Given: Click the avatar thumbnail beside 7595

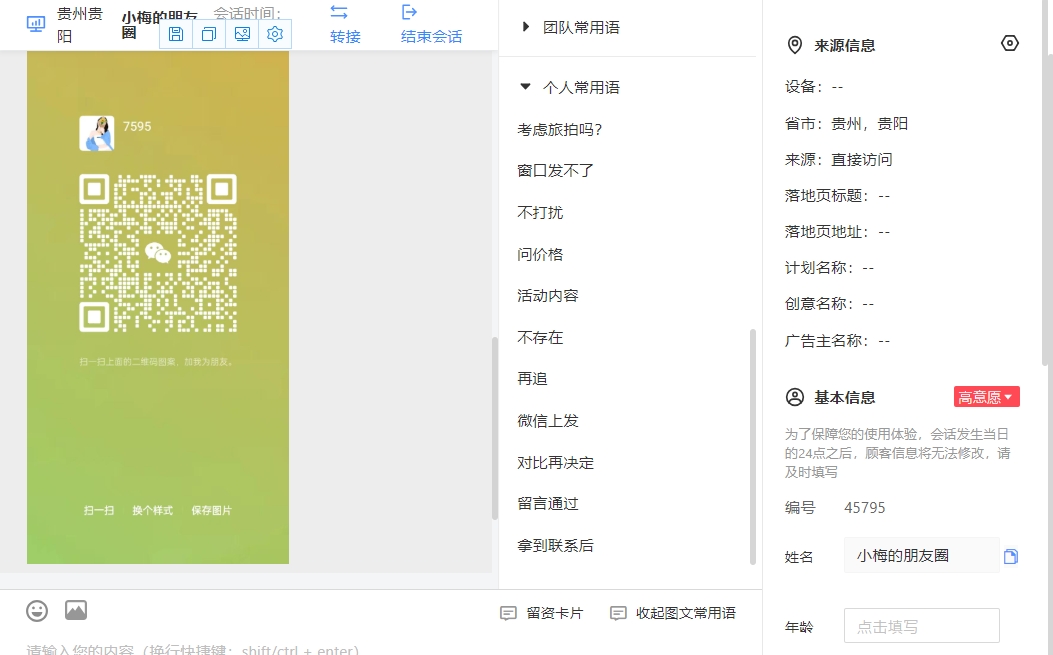Looking at the screenshot, I should click(97, 133).
